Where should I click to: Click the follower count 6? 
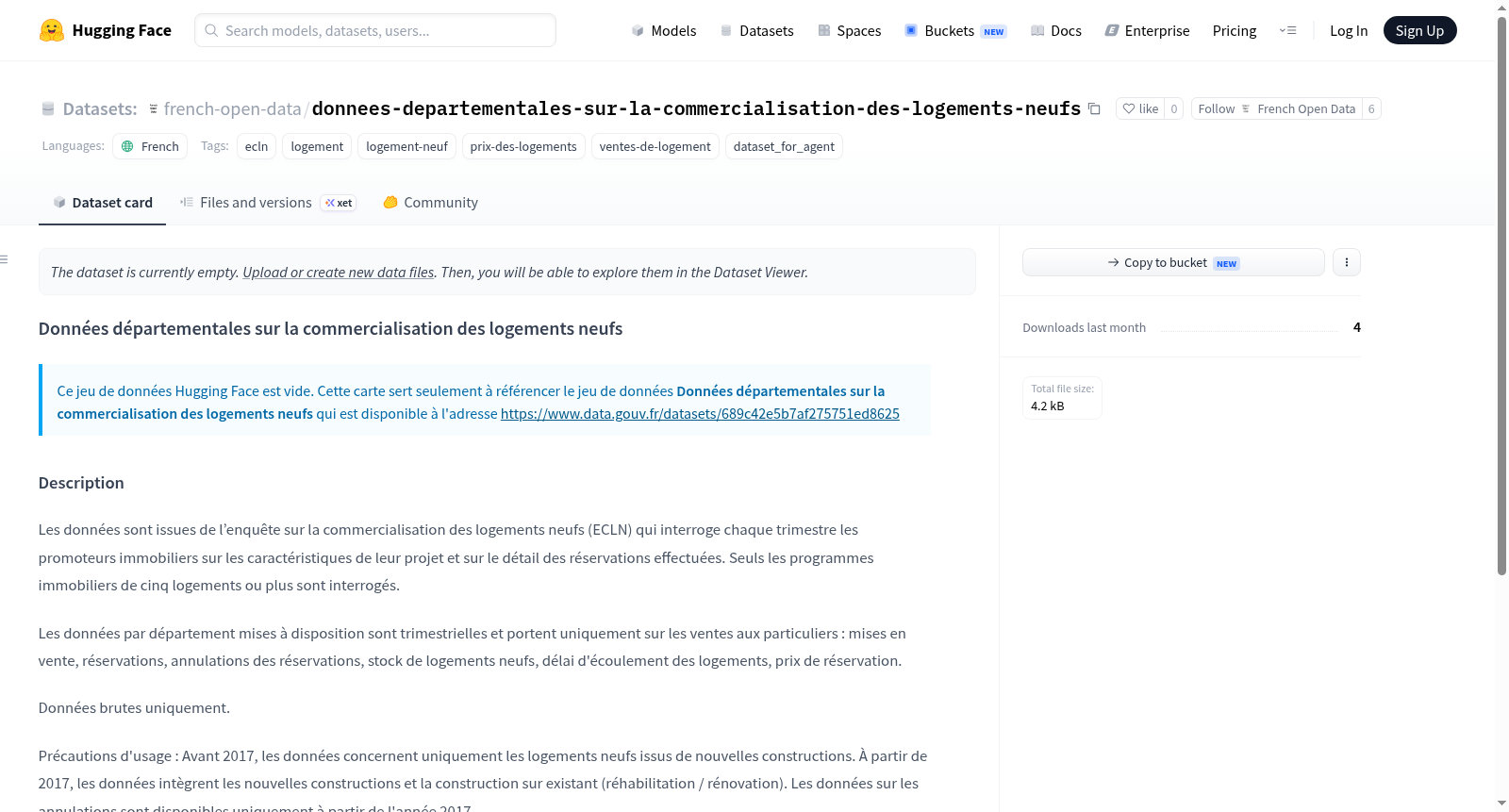click(1371, 108)
